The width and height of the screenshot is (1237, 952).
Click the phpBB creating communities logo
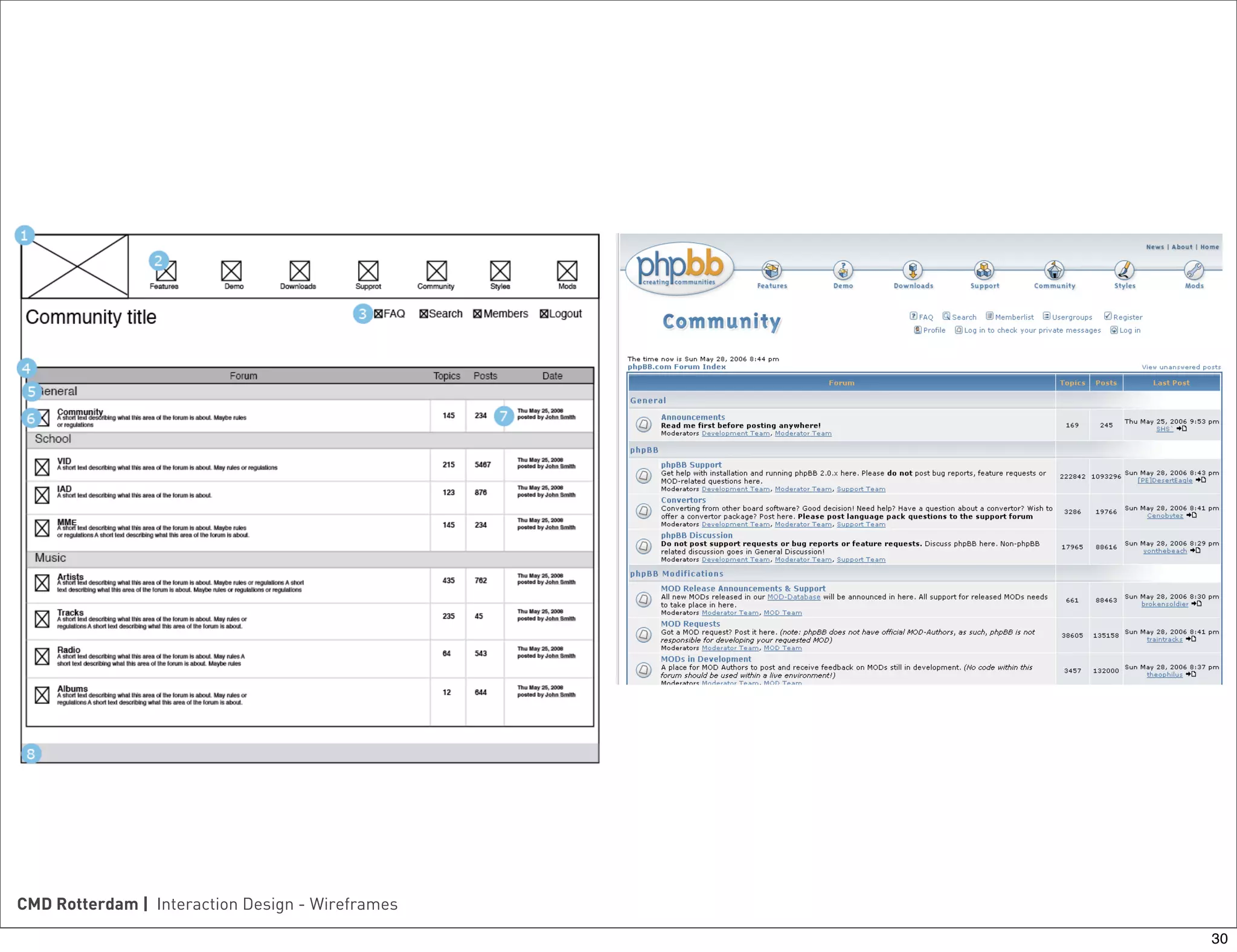tap(680, 269)
